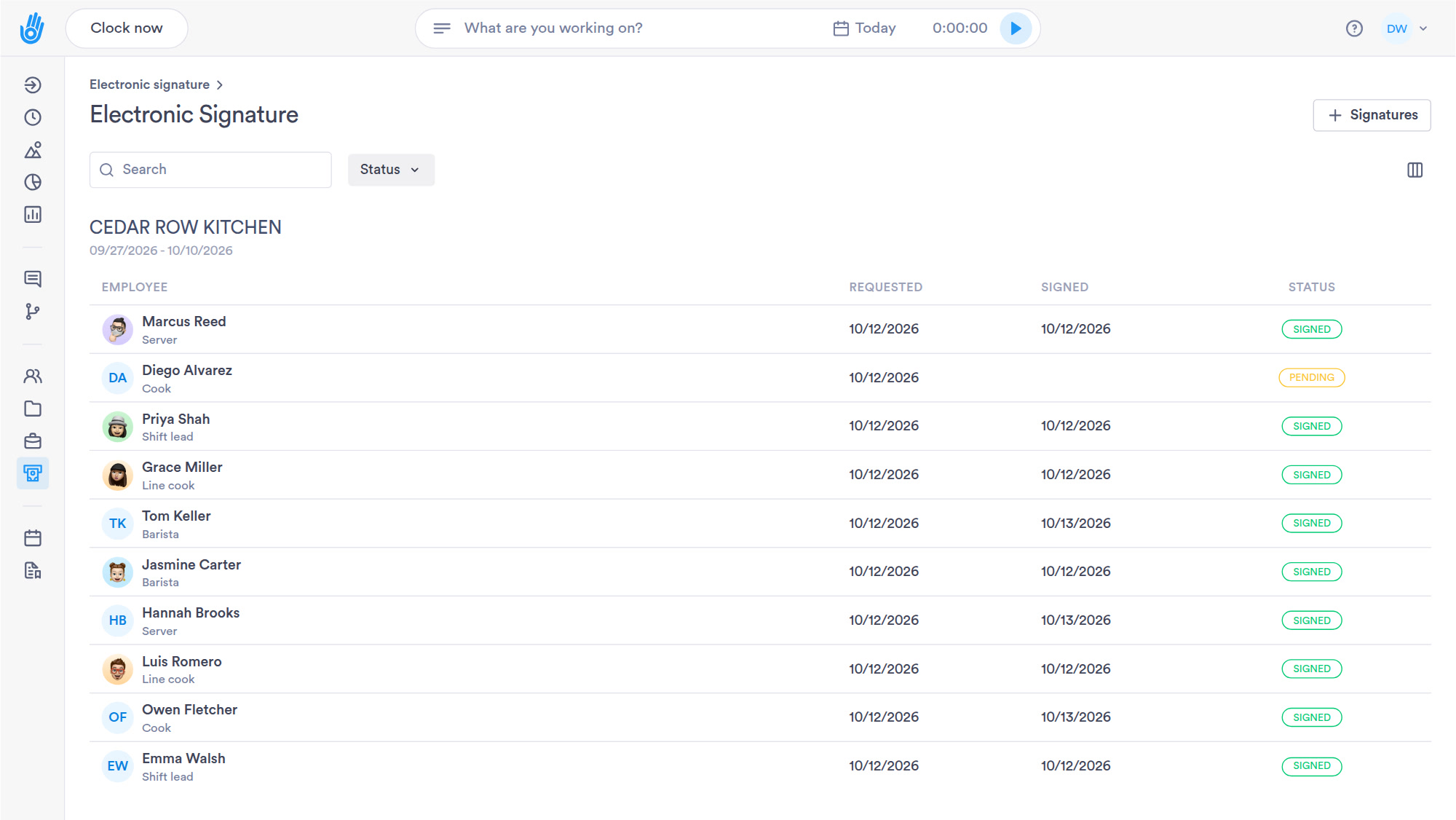Click the EMPLOYEE column header

tap(135, 287)
